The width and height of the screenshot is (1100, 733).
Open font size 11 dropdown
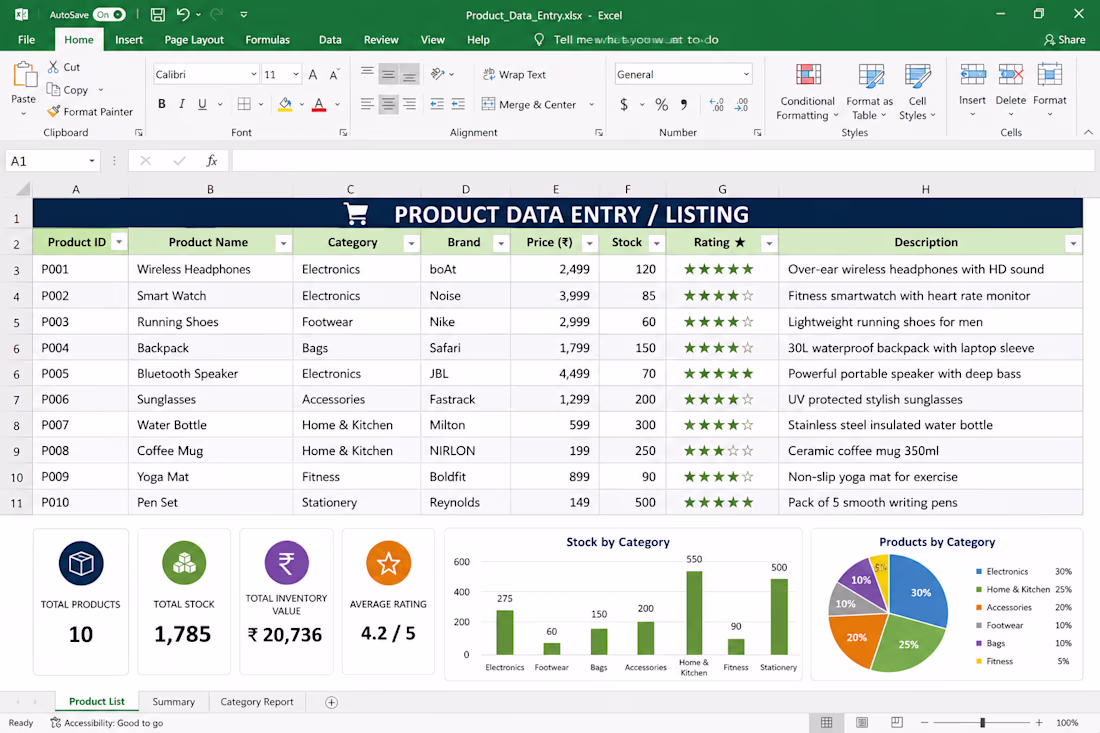pos(296,74)
